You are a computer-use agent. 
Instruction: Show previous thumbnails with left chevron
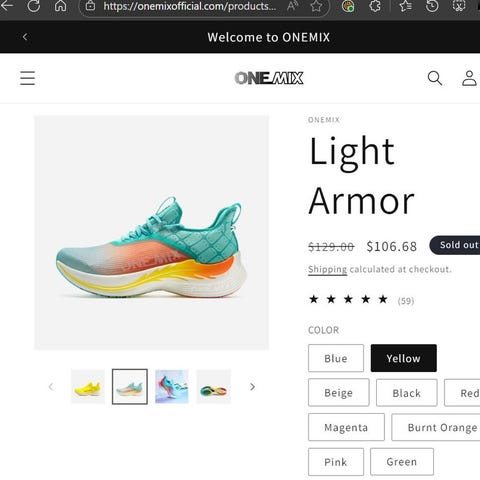point(51,387)
